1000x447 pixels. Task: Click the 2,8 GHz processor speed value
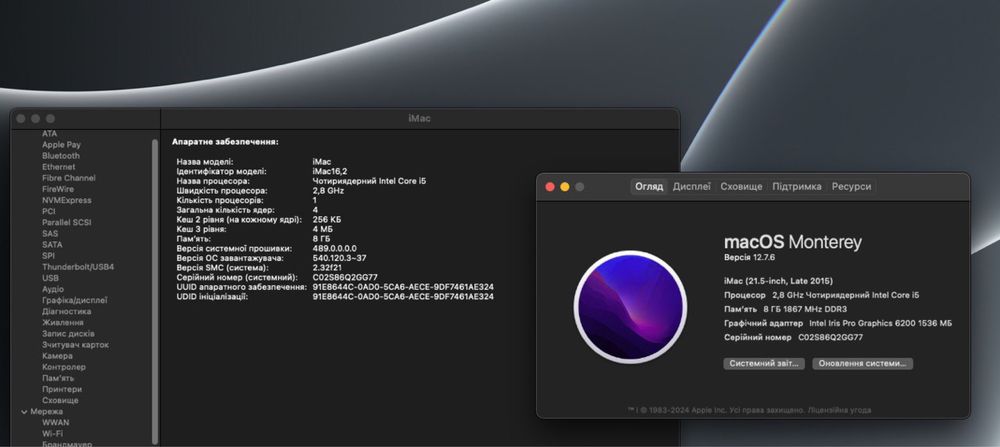tap(328, 191)
